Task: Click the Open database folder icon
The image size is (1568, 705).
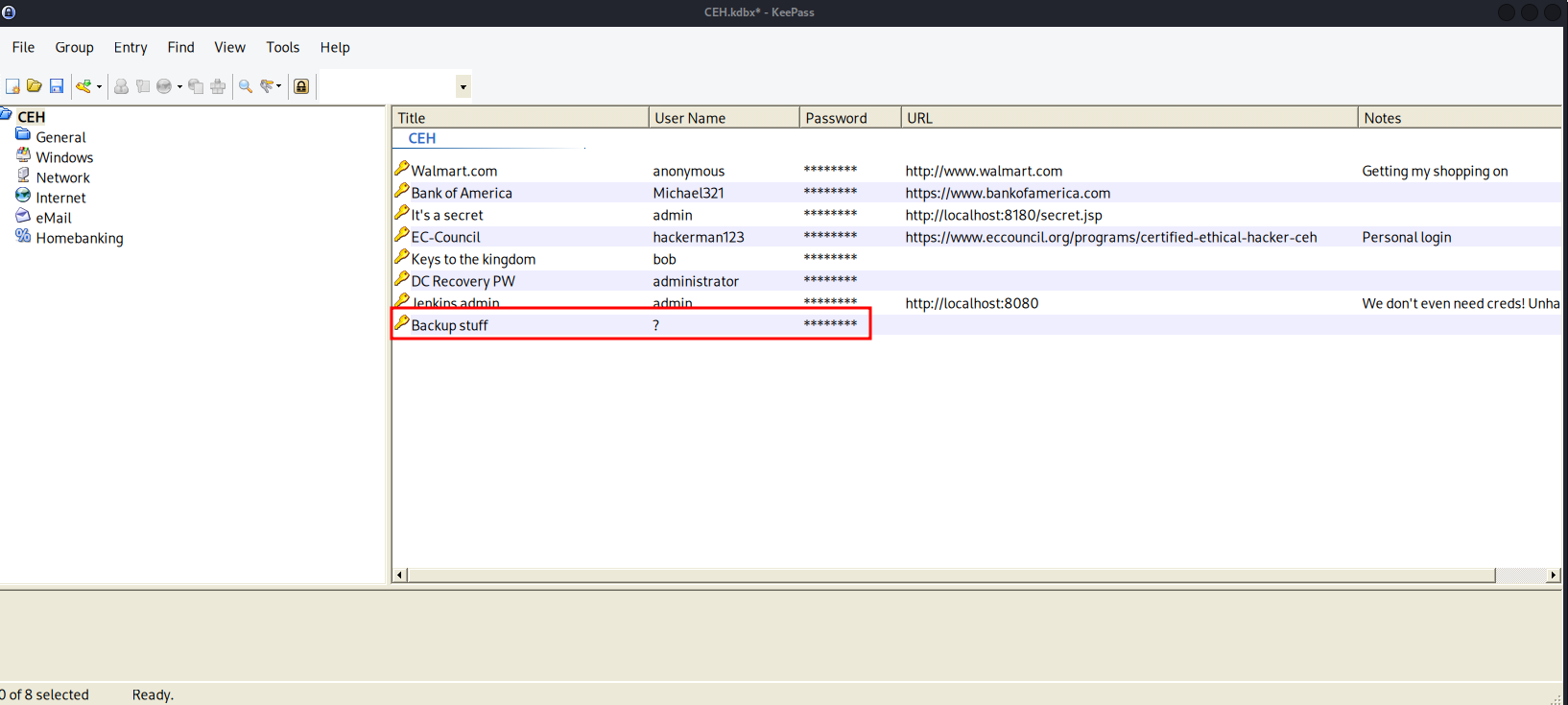Action: click(x=35, y=86)
